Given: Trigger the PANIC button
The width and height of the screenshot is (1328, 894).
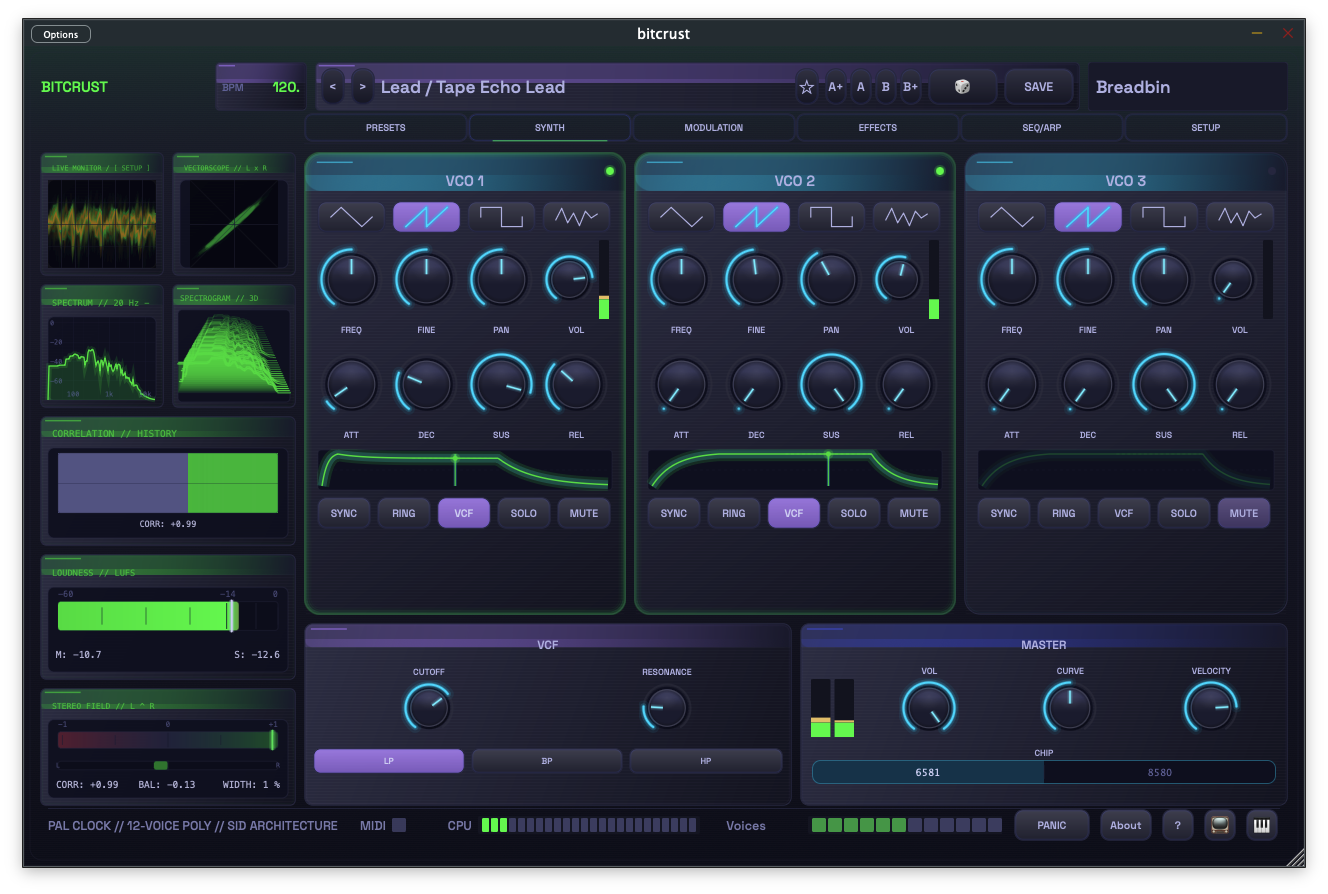Looking at the screenshot, I should 1051,825.
